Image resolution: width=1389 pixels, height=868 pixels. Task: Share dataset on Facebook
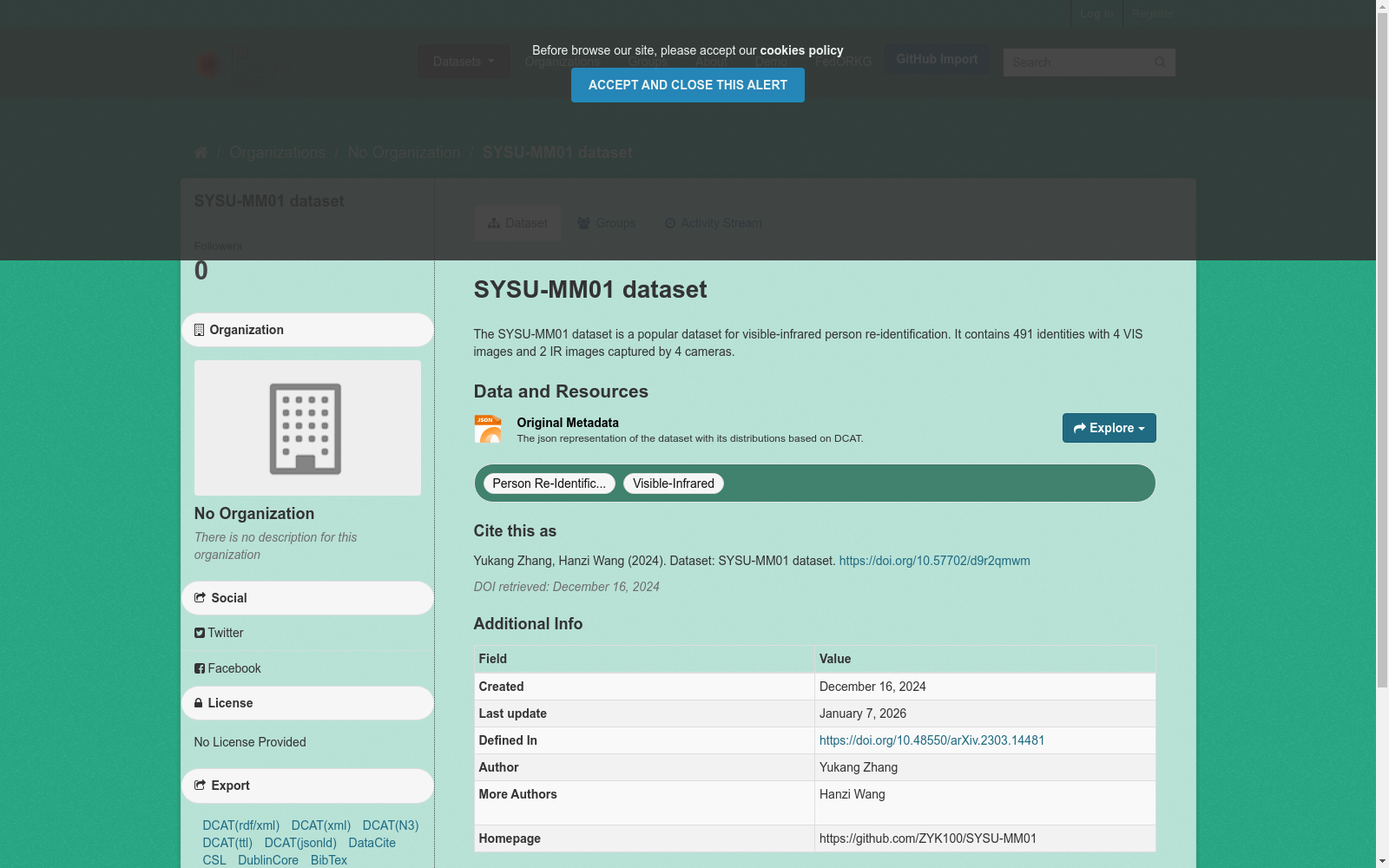227,668
